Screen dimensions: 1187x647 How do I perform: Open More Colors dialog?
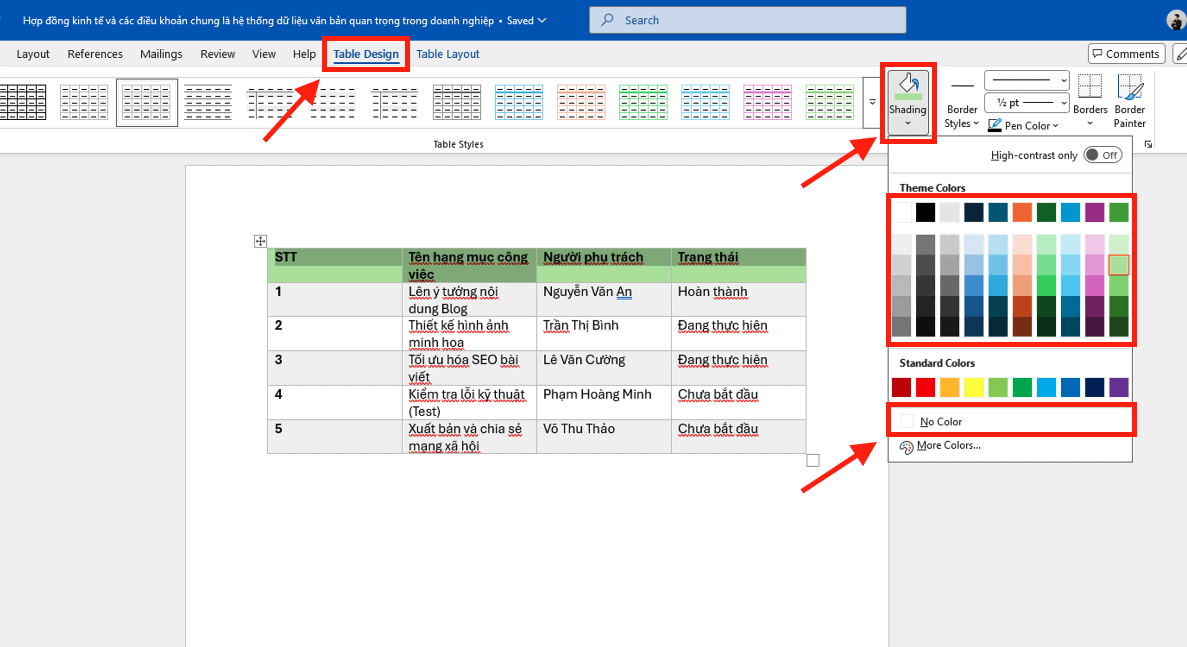(948, 446)
